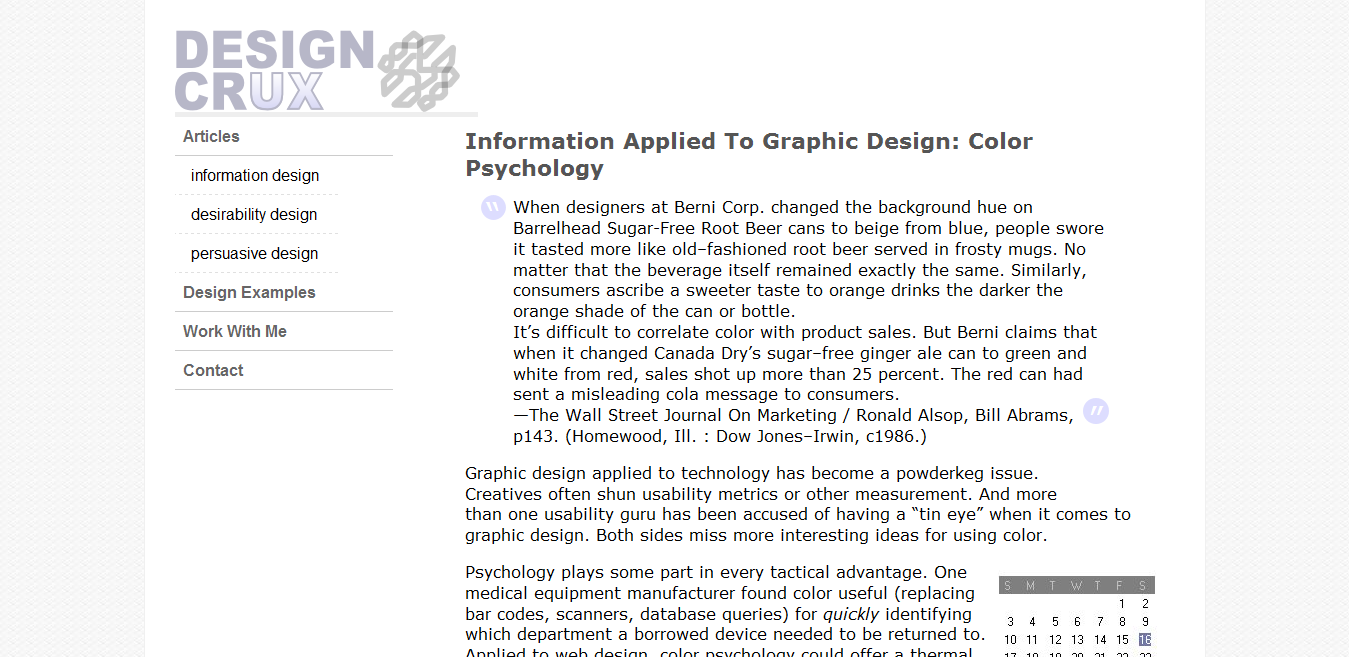Click date 3 in the calendar widget
This screenshot has height=657, width=1349.
click(1010, 621)
